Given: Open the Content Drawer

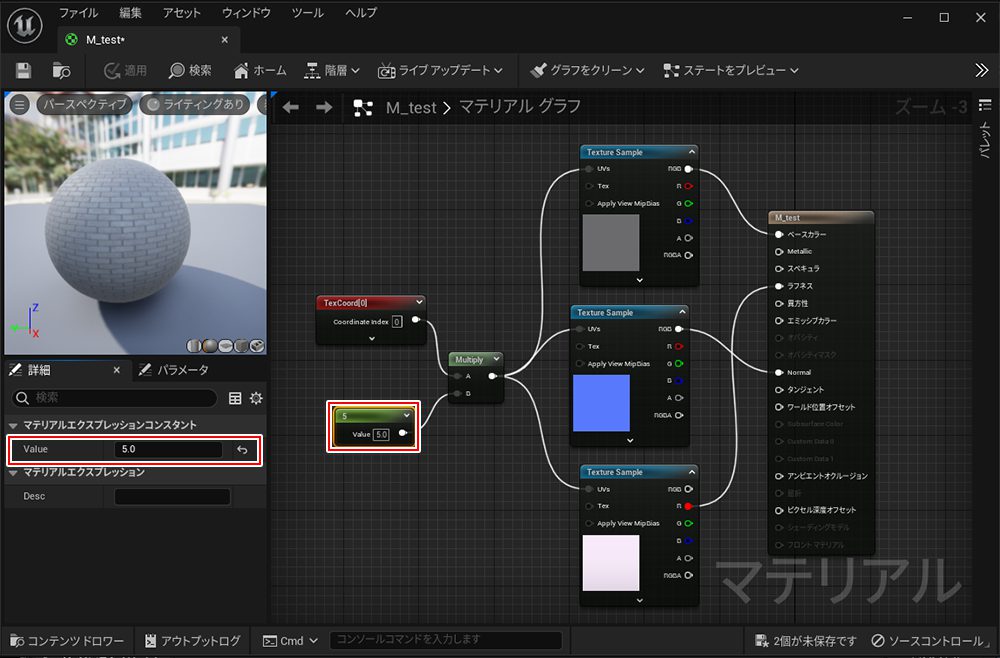Looking at the screenshot, I should (66, 641).
